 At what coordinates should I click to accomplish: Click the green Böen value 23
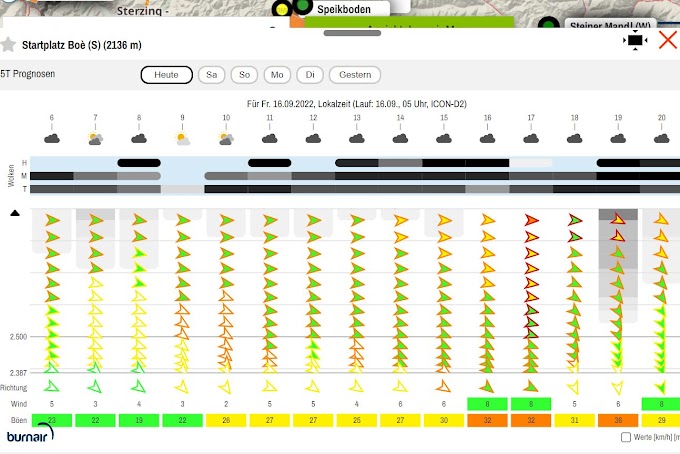[x=52, y=420]
